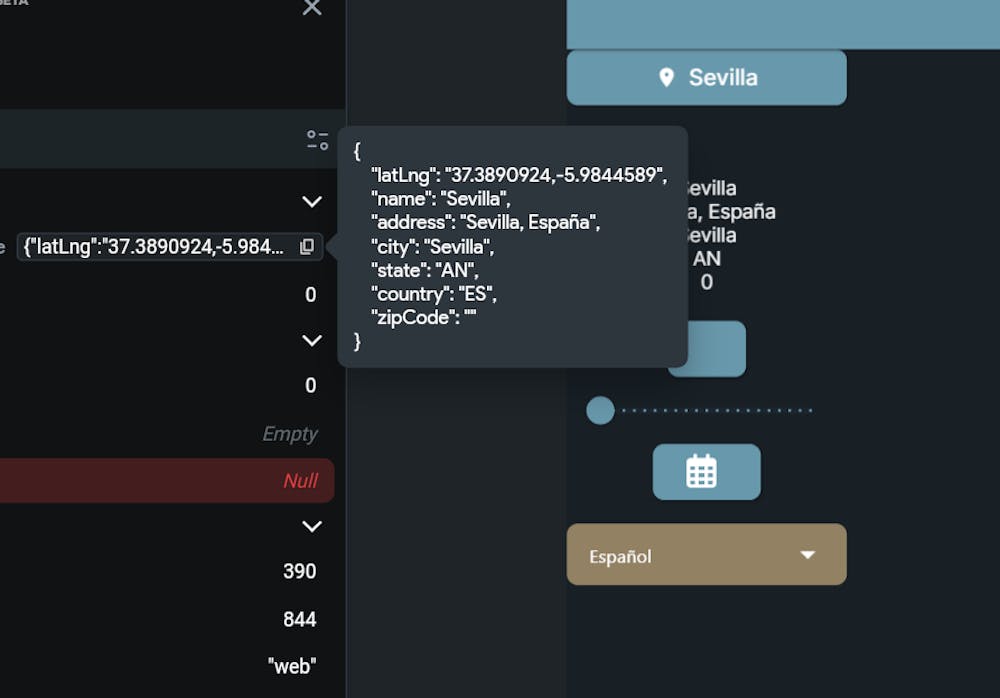The width and height of the screenshot is (1000, 698).
Task: Click the "web" value
Action: point(292,666)
